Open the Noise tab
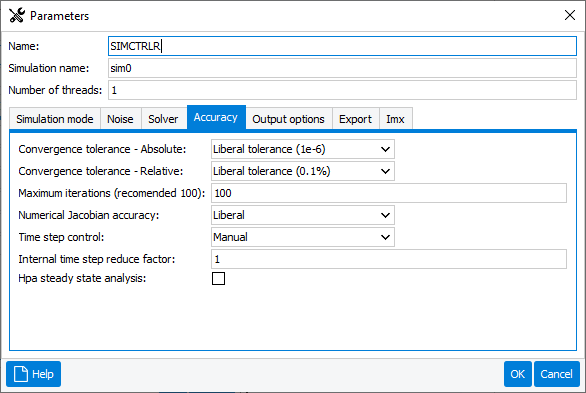Image resolution: width=586 pixels, height=393 pixels. coord(120,119)
